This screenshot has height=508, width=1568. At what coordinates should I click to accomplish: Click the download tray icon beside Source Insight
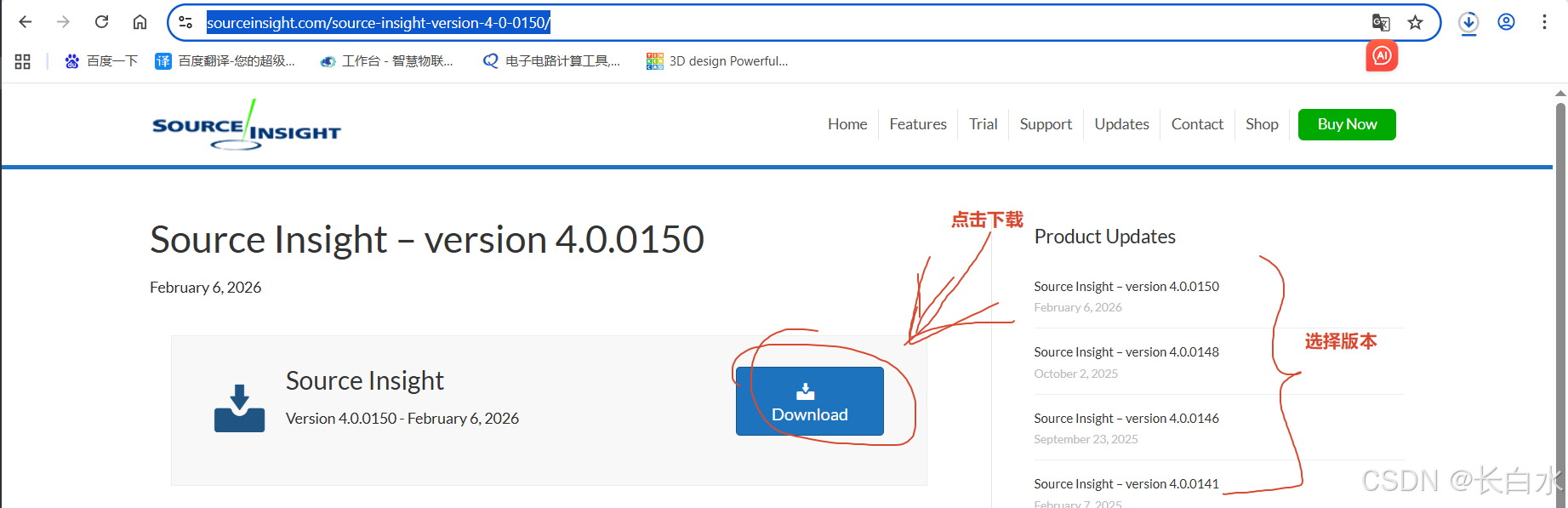coord(239,408)
